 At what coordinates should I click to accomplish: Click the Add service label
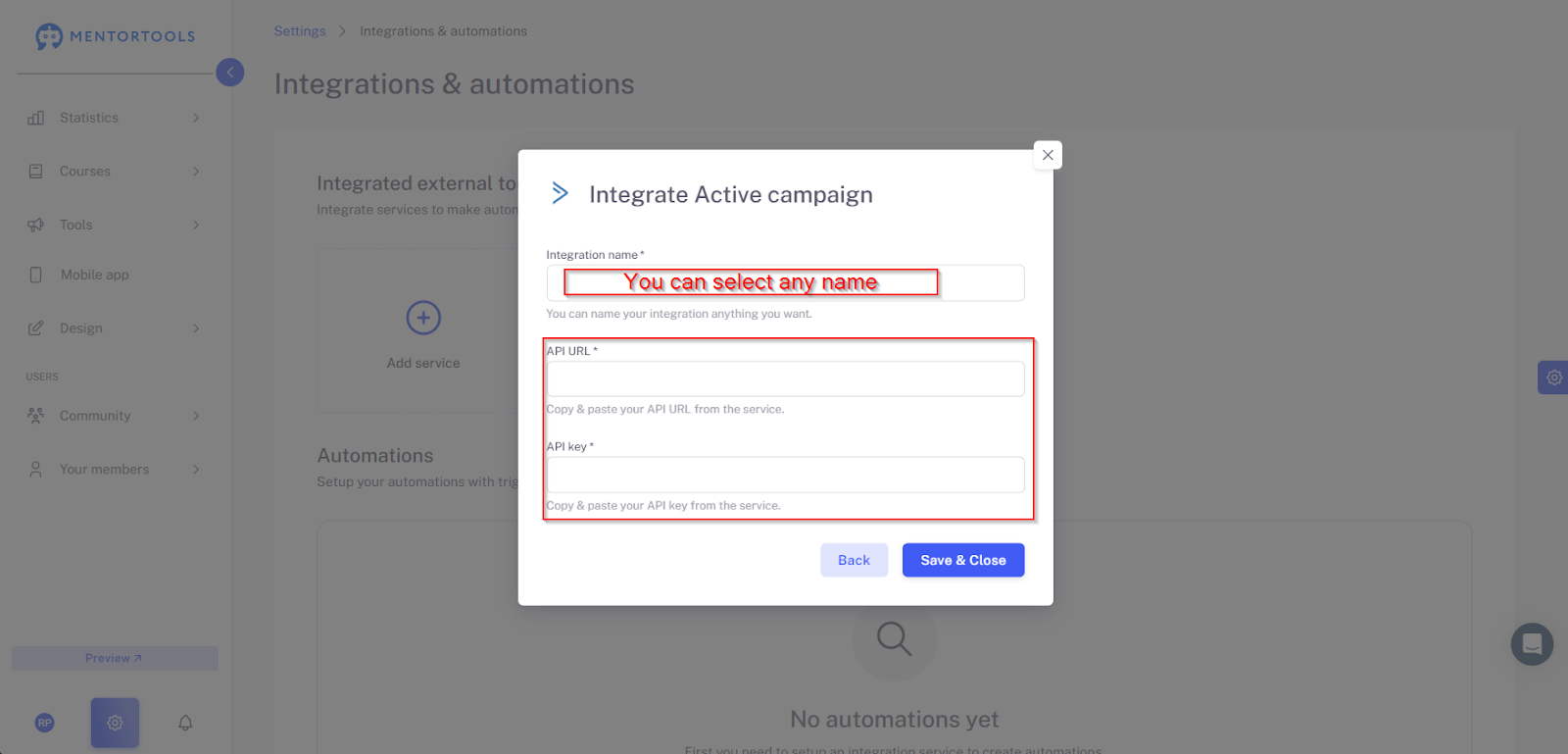pos(423,363)
